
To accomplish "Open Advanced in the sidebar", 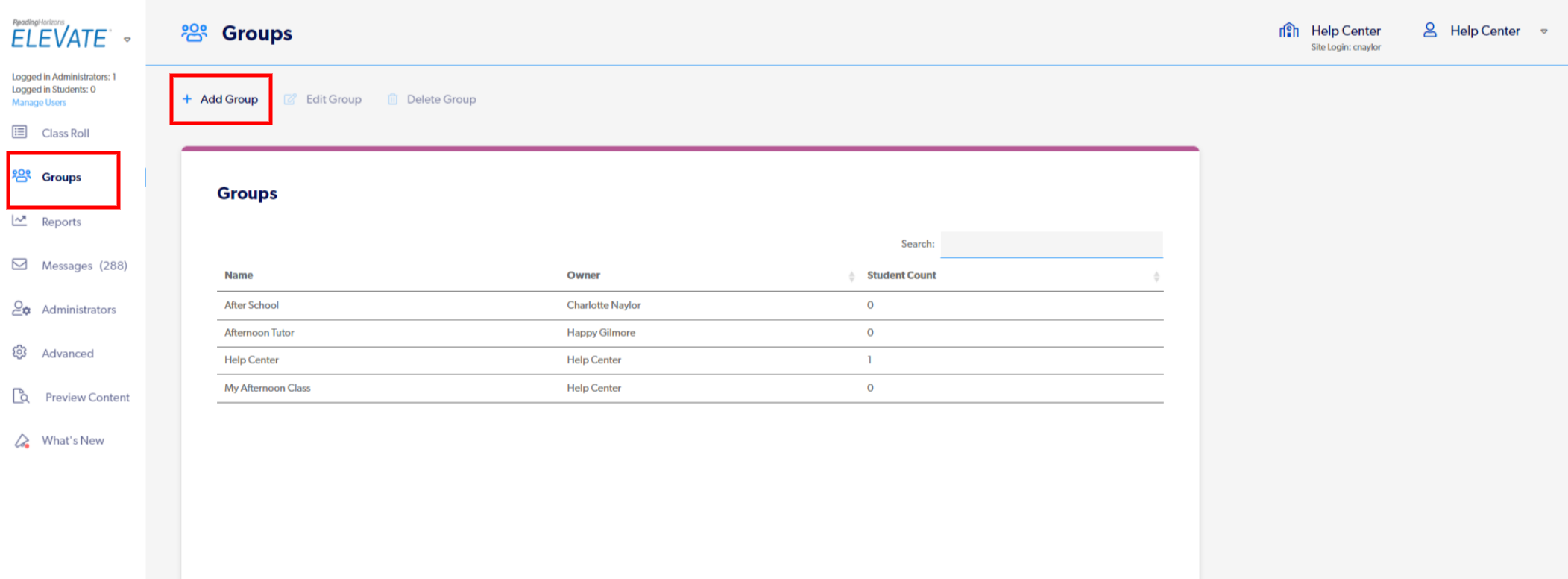I will coord(68,354).
